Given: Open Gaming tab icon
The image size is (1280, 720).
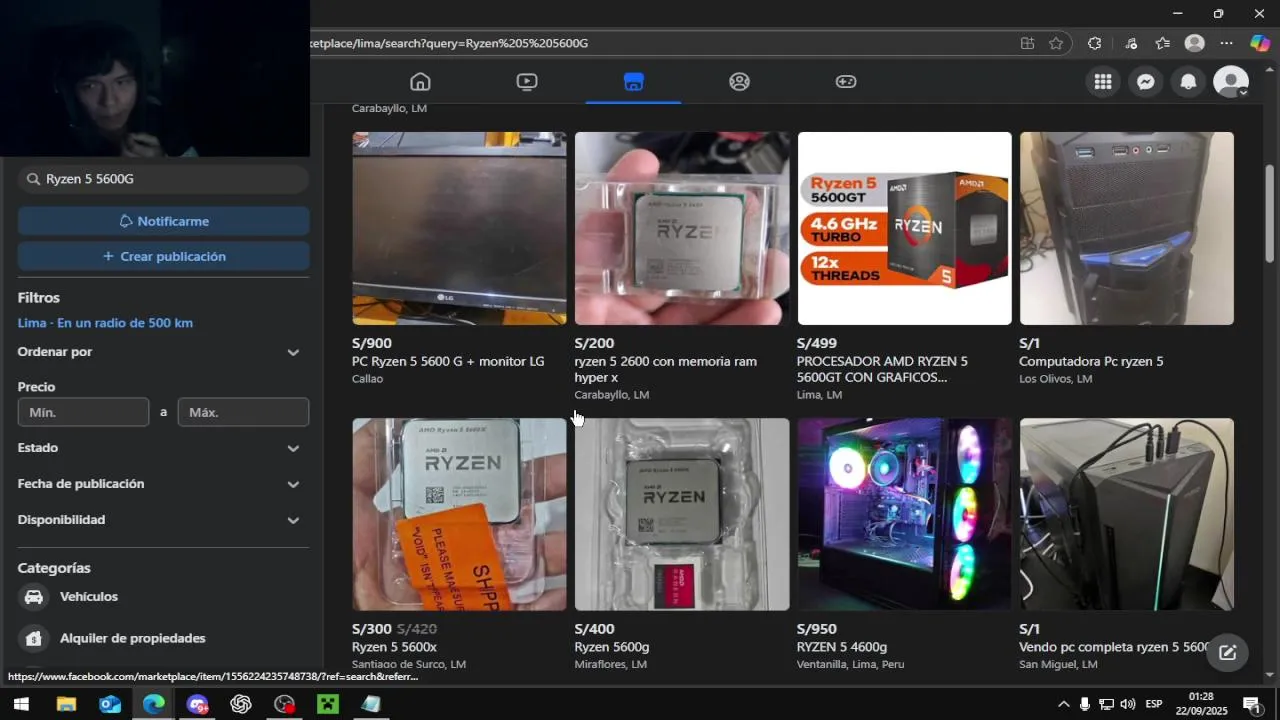Looking at the screenshot, I should pyautogui.click(x=846, y=82).
